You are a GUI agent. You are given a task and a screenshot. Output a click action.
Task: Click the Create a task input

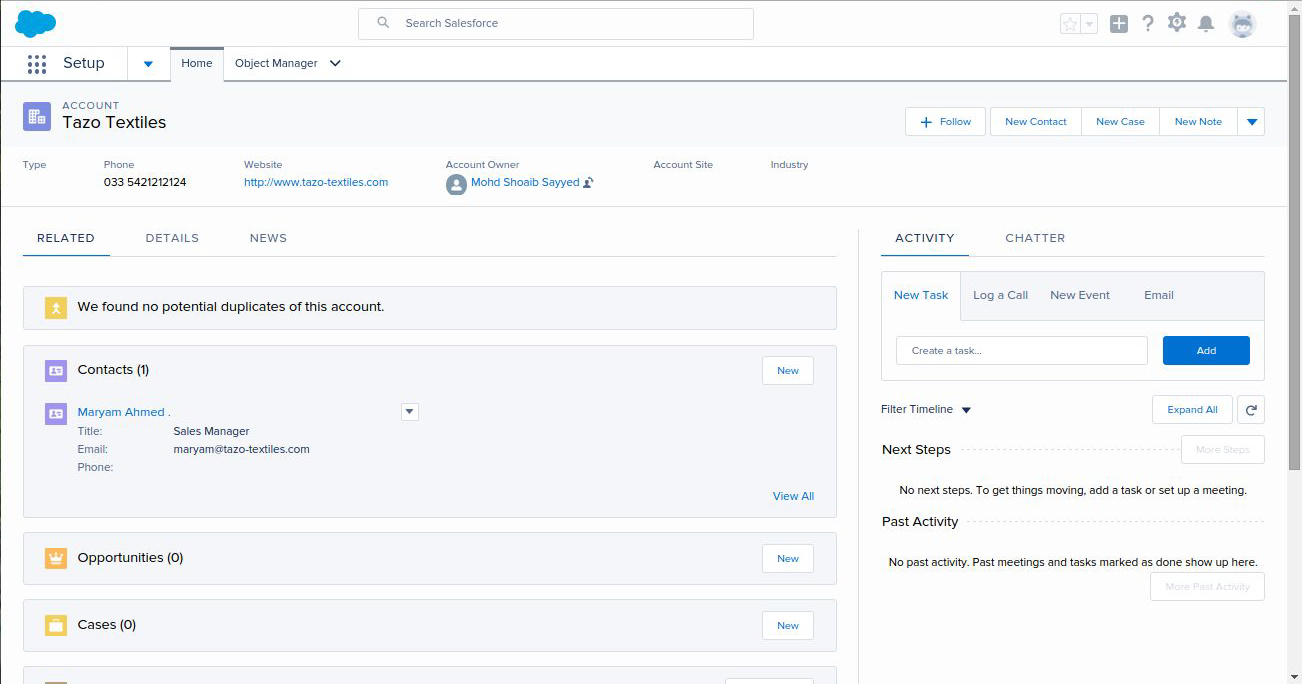tap(1022, 350)
